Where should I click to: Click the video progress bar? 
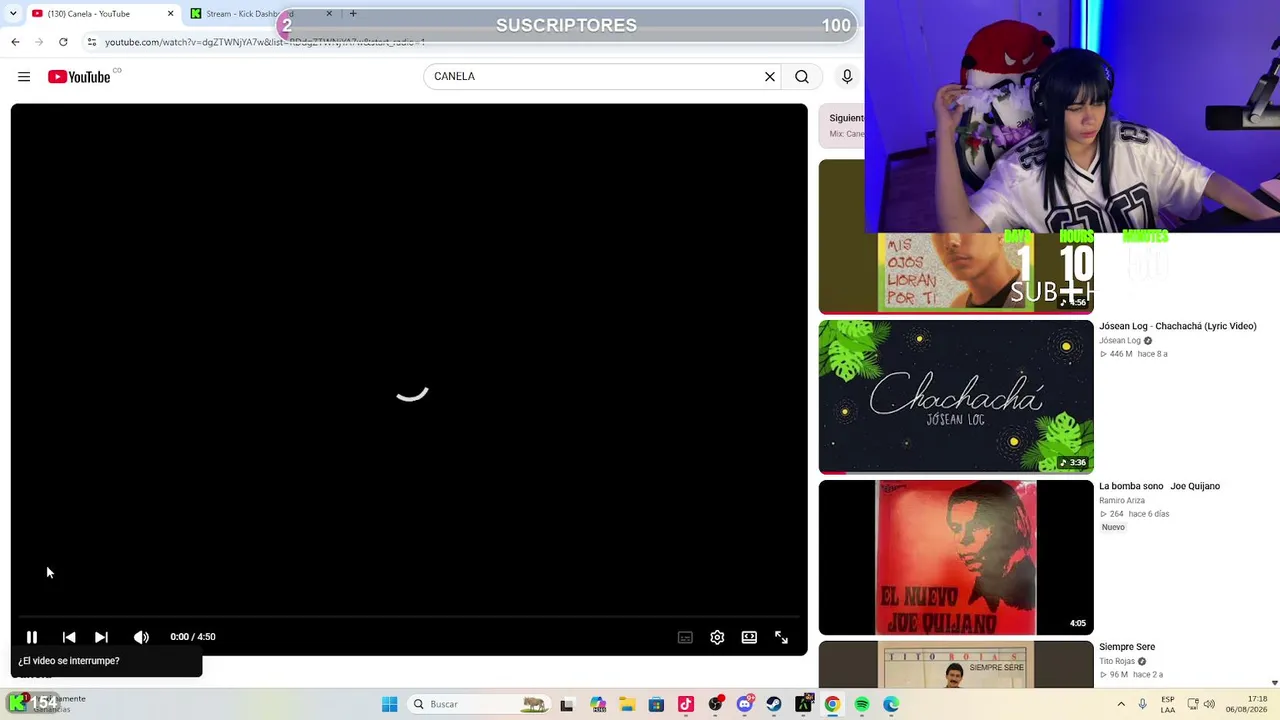[x=409, y=617]
